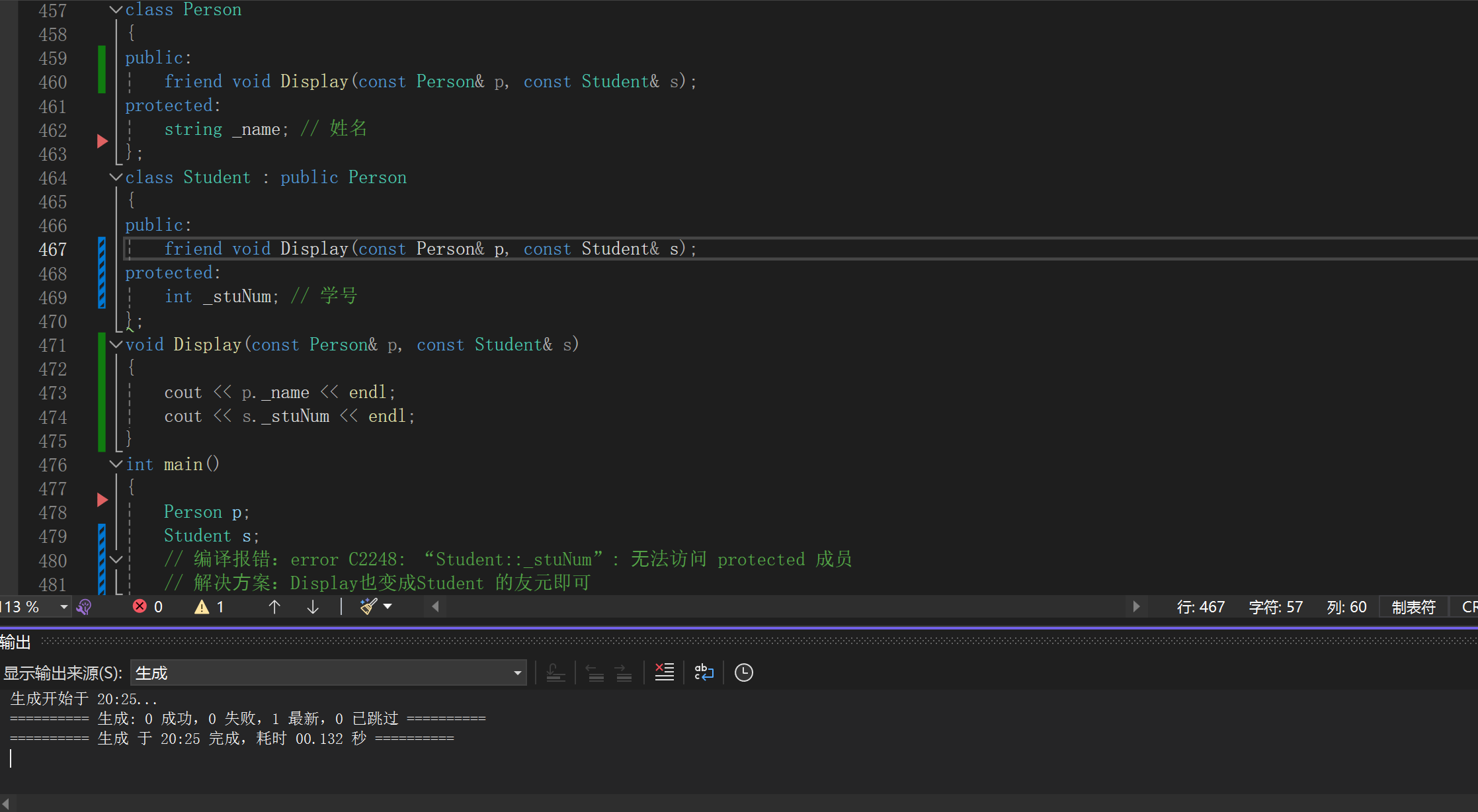Screen dimensions: 1478x812
Task: Toggle word wrap in output panel
Action: (704, 672)
